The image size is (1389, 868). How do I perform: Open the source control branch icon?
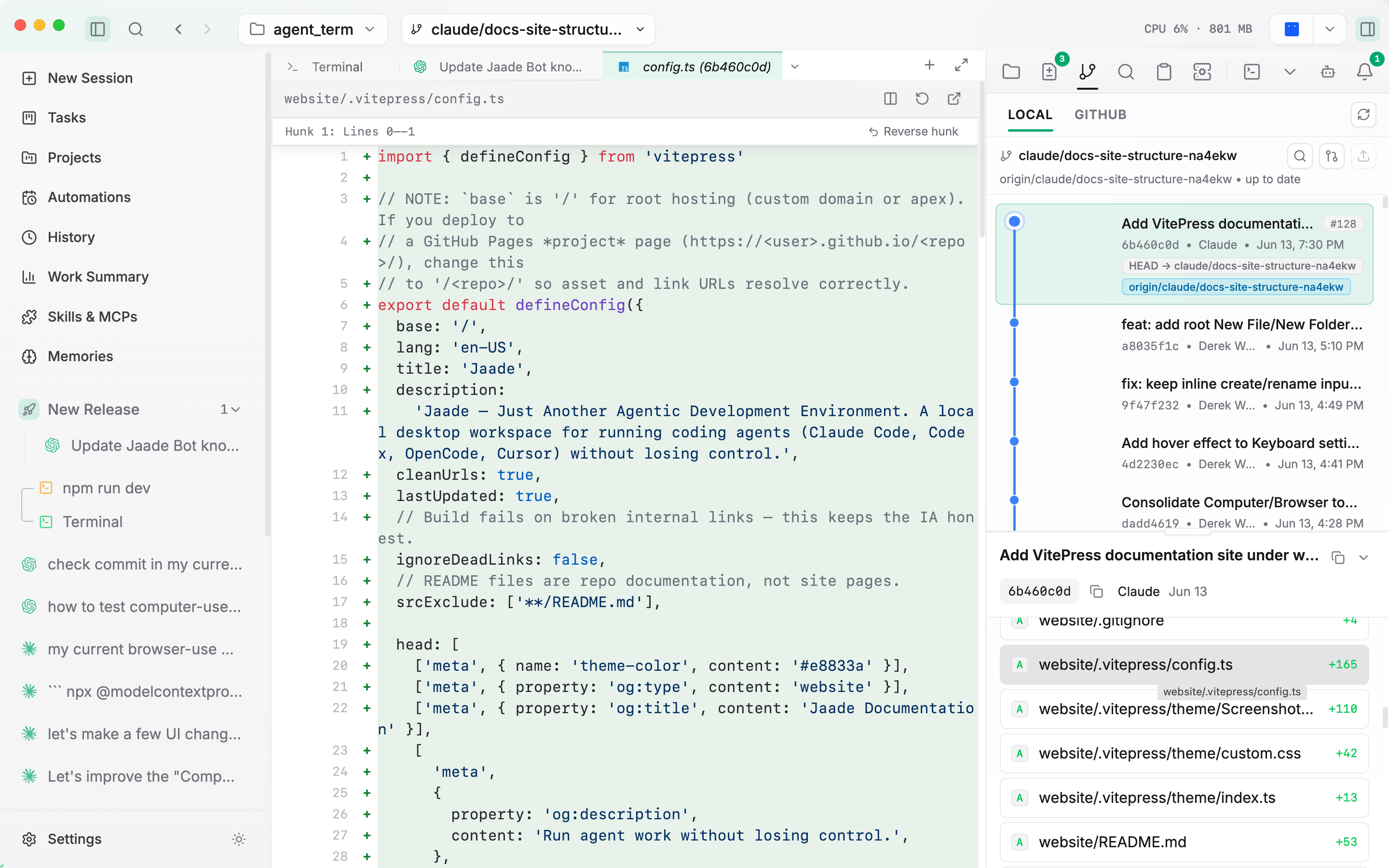tap(1087, 72)
